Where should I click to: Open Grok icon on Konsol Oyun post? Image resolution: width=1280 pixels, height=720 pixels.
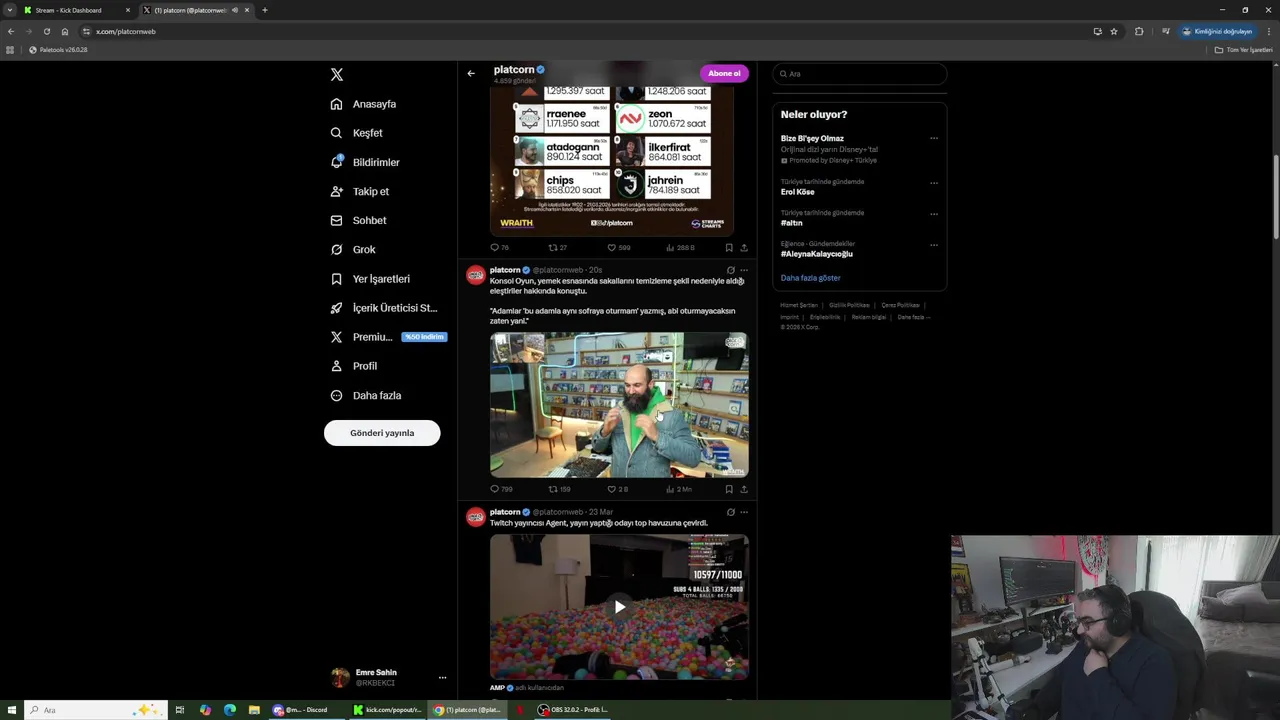tap(730, 270)
